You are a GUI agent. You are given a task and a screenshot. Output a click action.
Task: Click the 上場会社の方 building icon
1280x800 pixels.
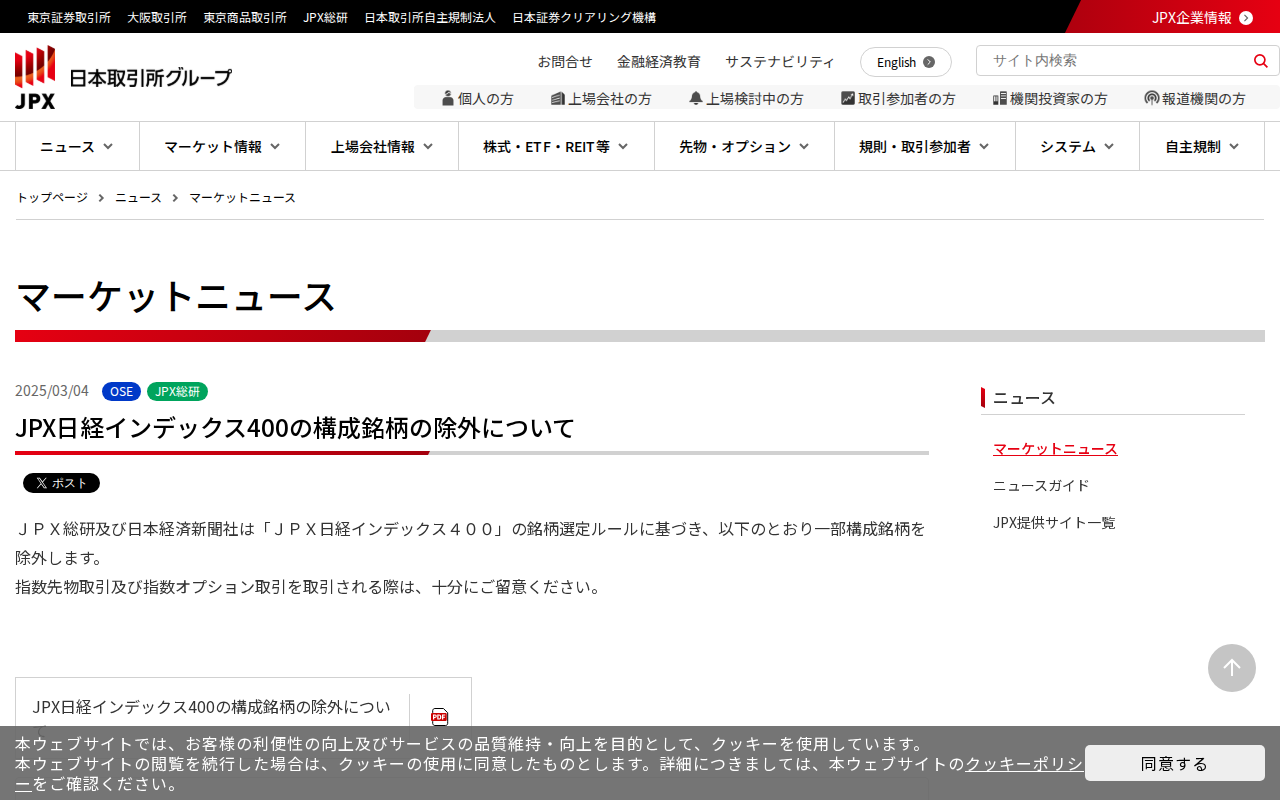(x=558, y=98)
